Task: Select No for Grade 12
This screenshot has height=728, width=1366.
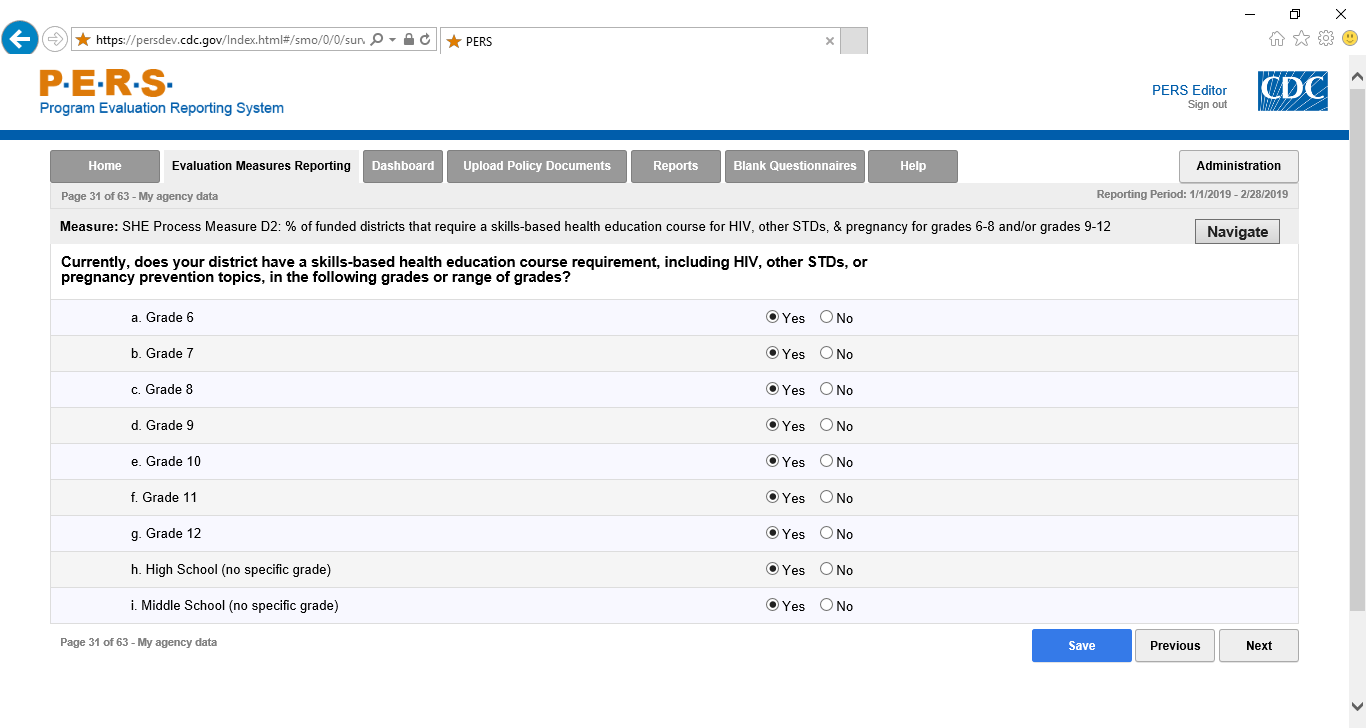Action: 826,533
